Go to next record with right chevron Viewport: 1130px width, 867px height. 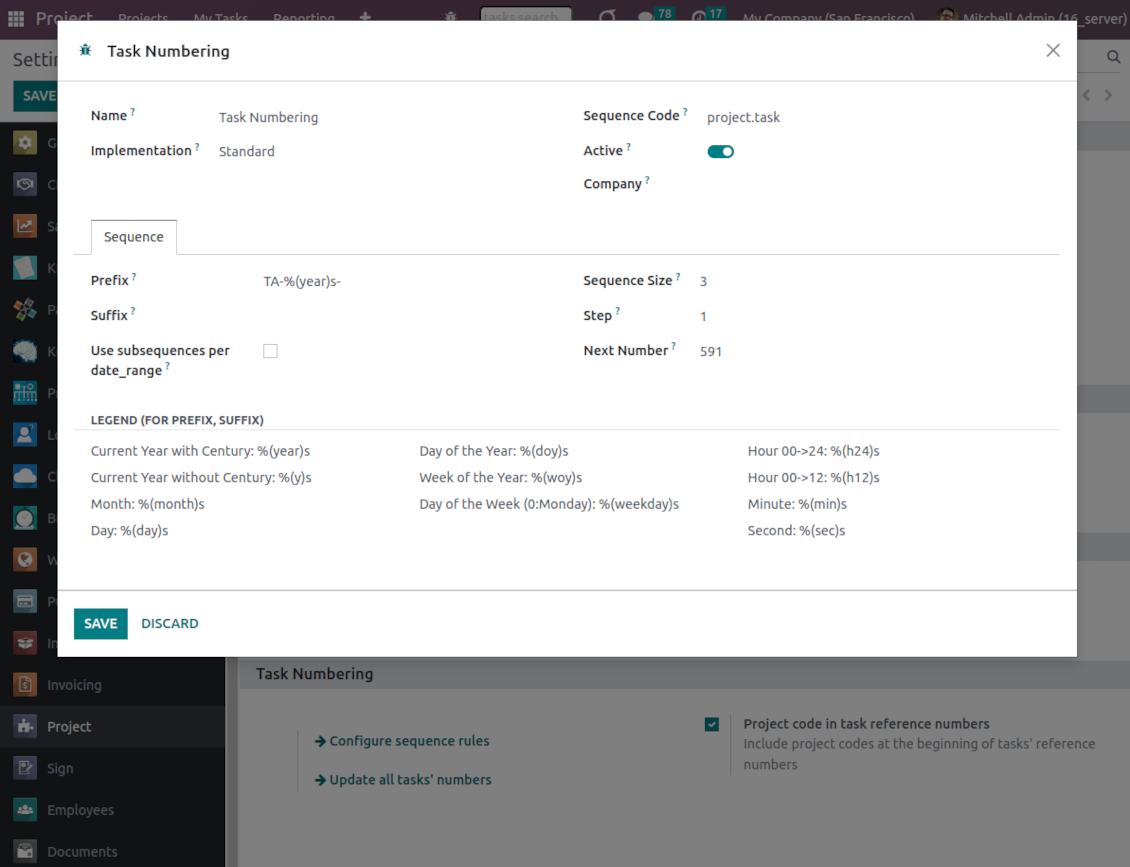(1108, 95)
